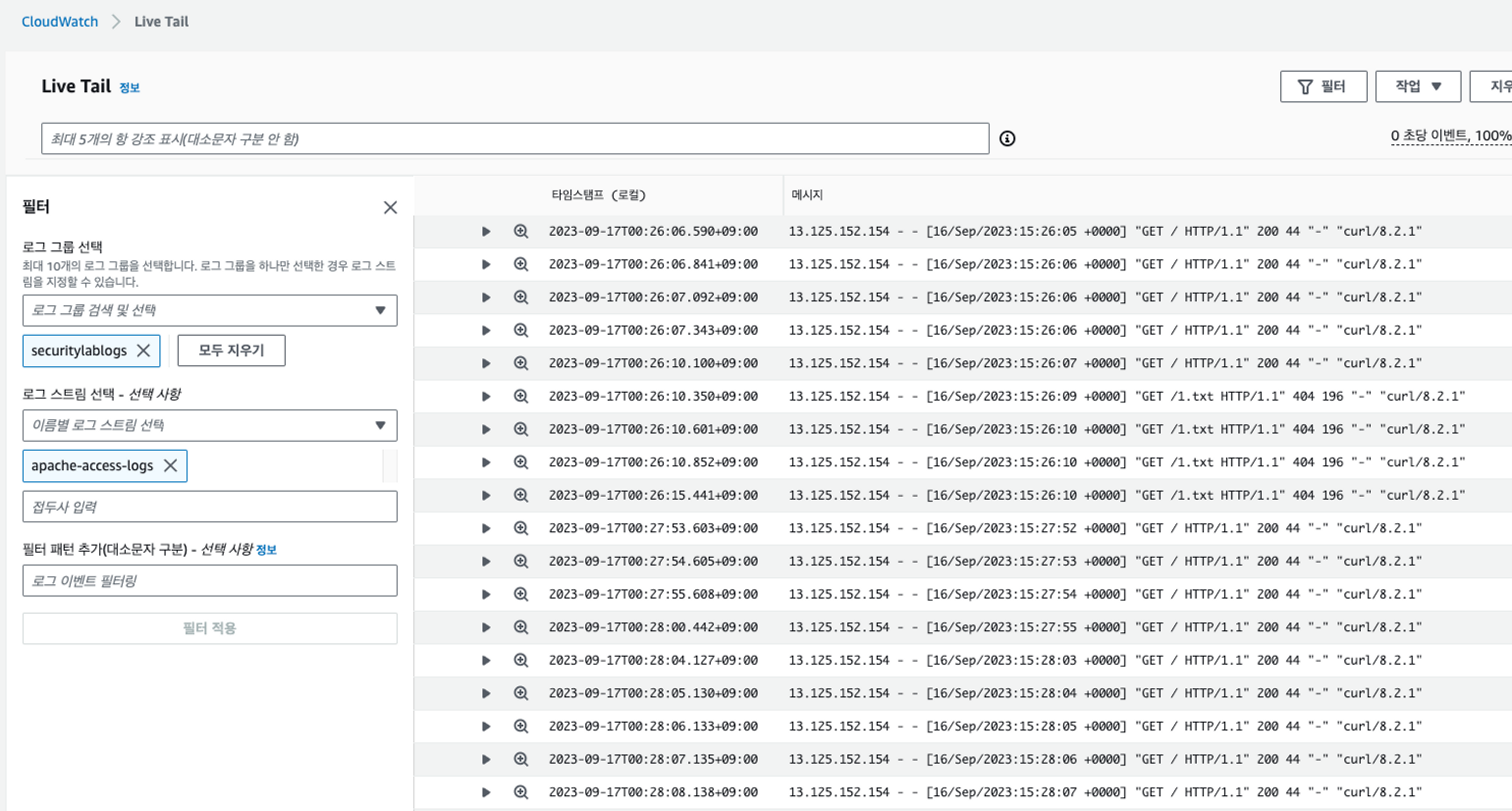
Task: Expand log row 00:26:07.092
Action: click(x=486, y=297)
